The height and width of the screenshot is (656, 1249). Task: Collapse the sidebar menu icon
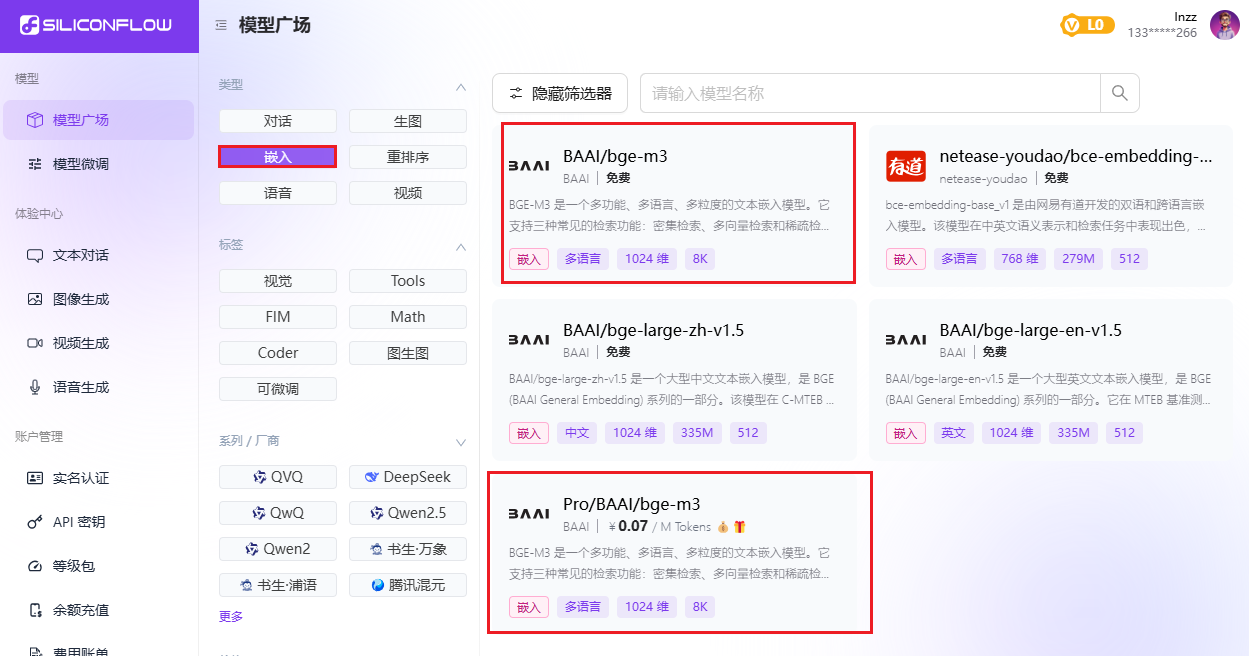coord(221,26)
